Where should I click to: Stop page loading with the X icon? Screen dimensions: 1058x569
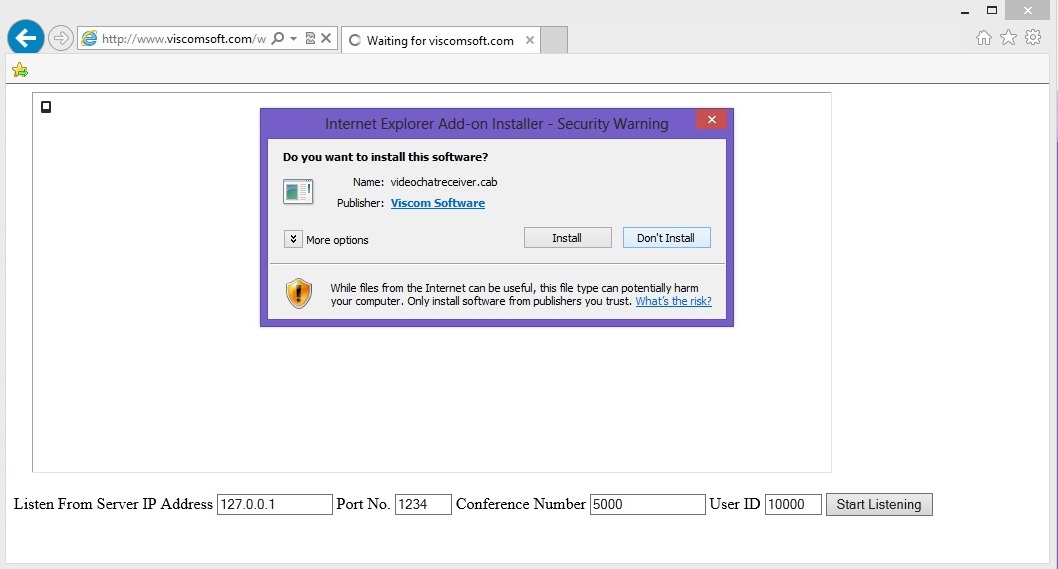[x=326, y=39]
